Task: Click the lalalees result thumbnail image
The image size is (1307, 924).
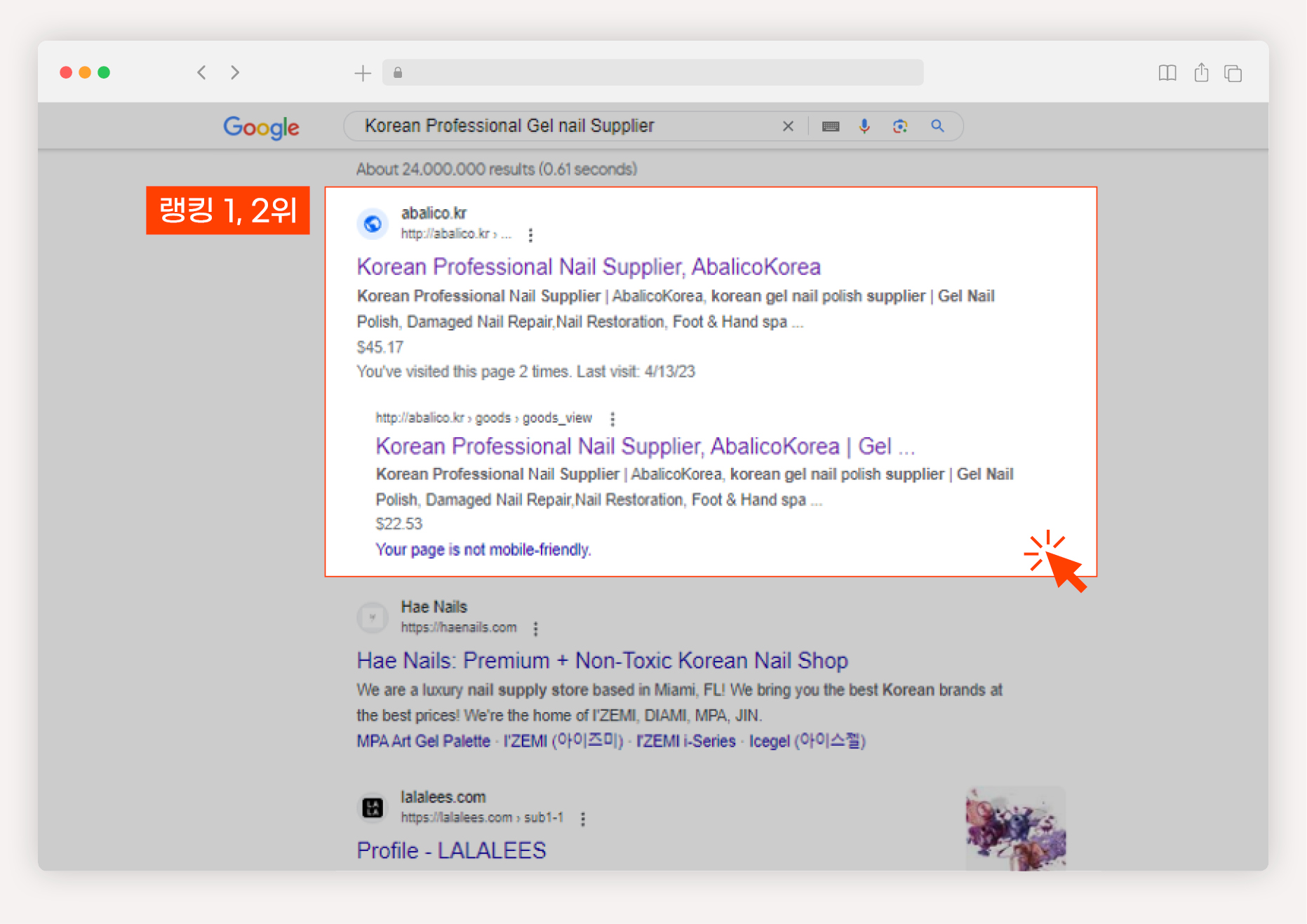Action: [x=1015, y=829]
